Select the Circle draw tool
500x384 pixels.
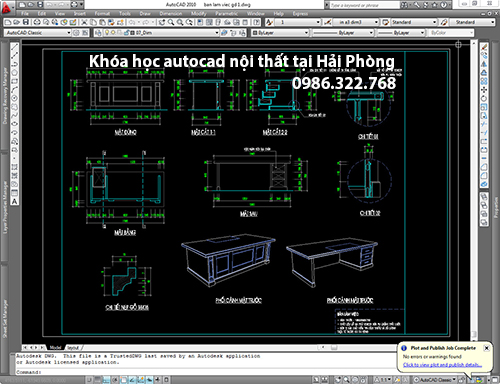(15, 98)
